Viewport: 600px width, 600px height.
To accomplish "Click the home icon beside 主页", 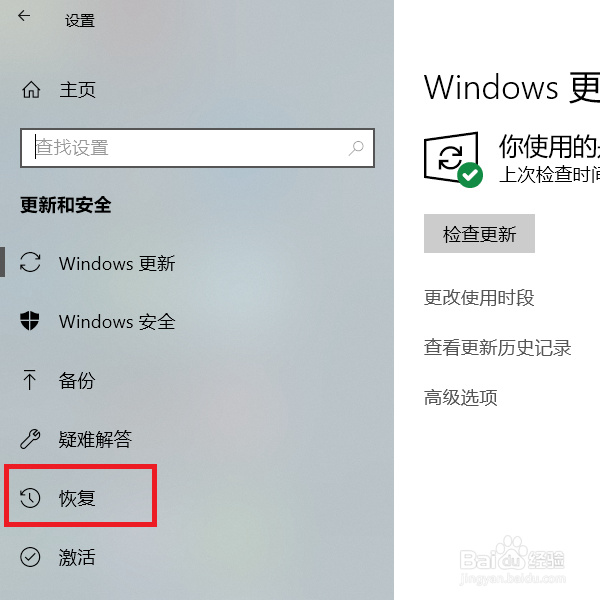I will point(31,90).
